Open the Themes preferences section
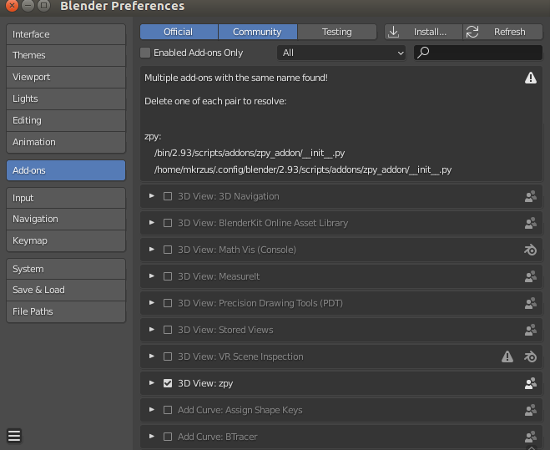 pyautogui.click(x=66, y=55)
